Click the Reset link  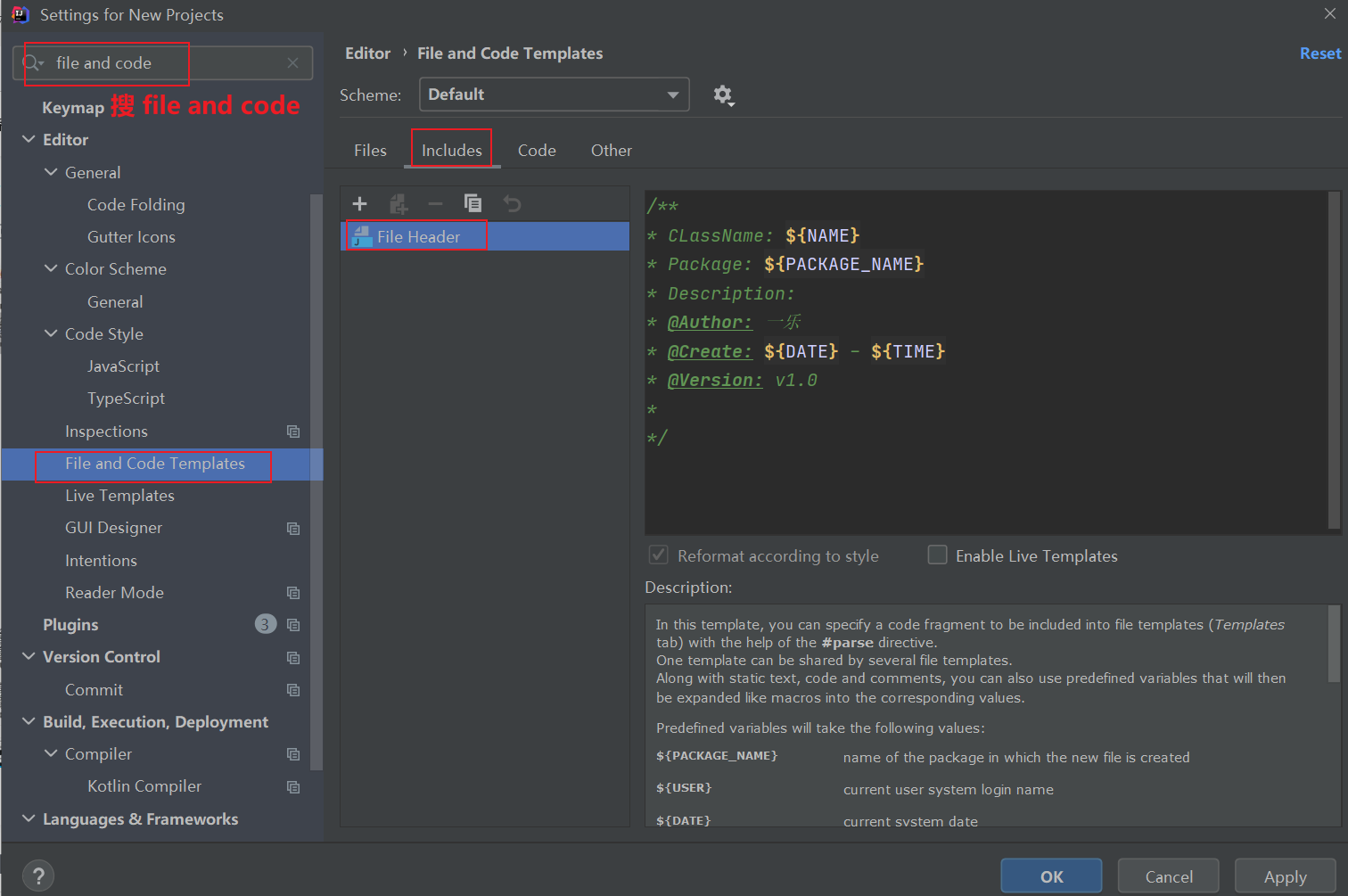pos(1319,53)
